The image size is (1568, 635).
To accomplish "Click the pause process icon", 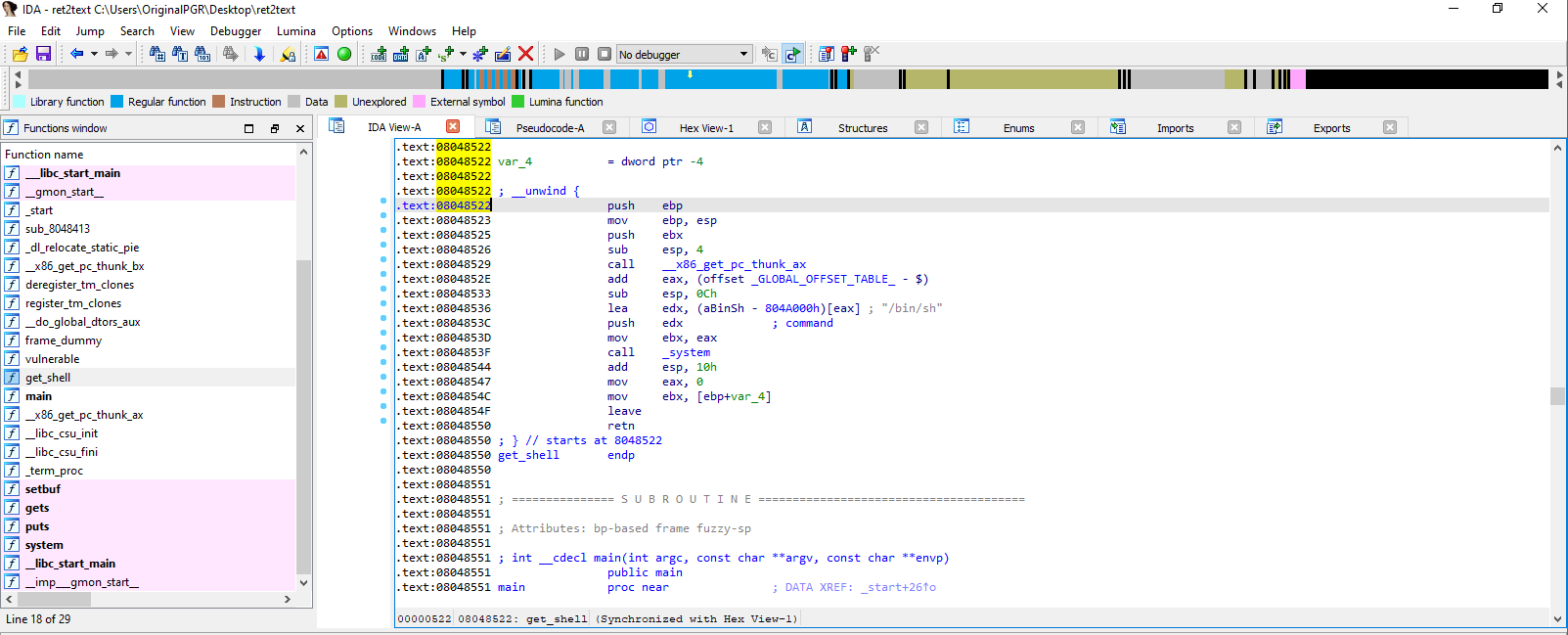I will point(582,54).
